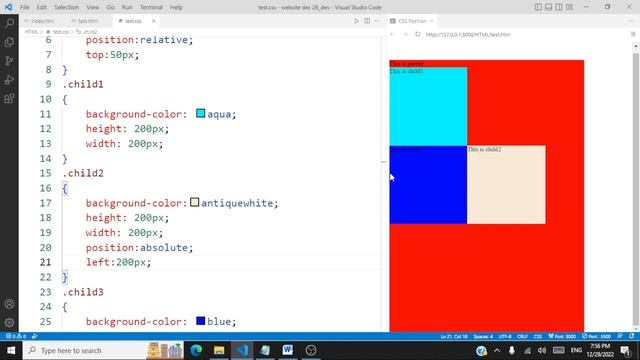Open the Help menu

[x=176, y=7]
